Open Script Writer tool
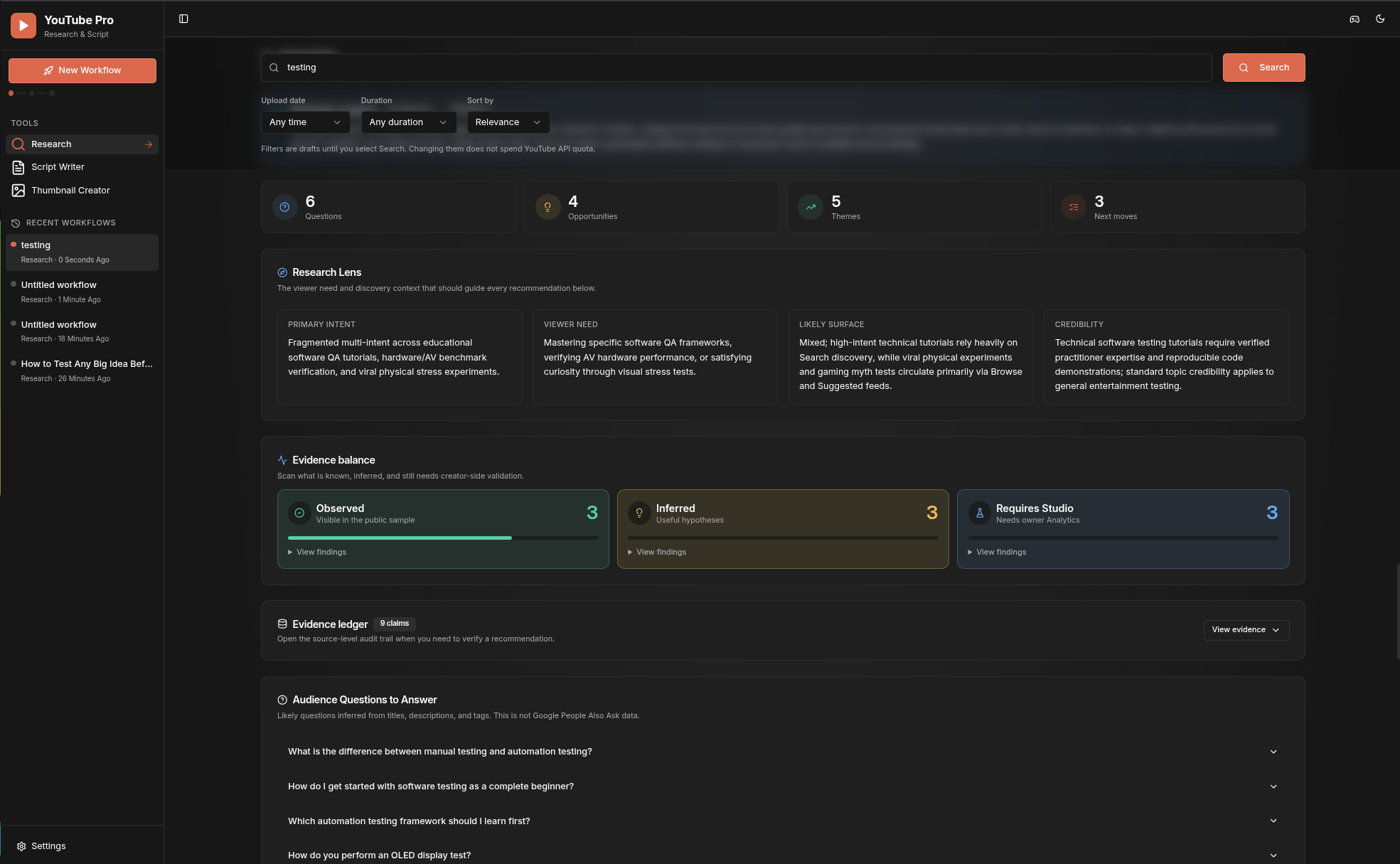This screenshot has height=864, width=1400. 82,167
